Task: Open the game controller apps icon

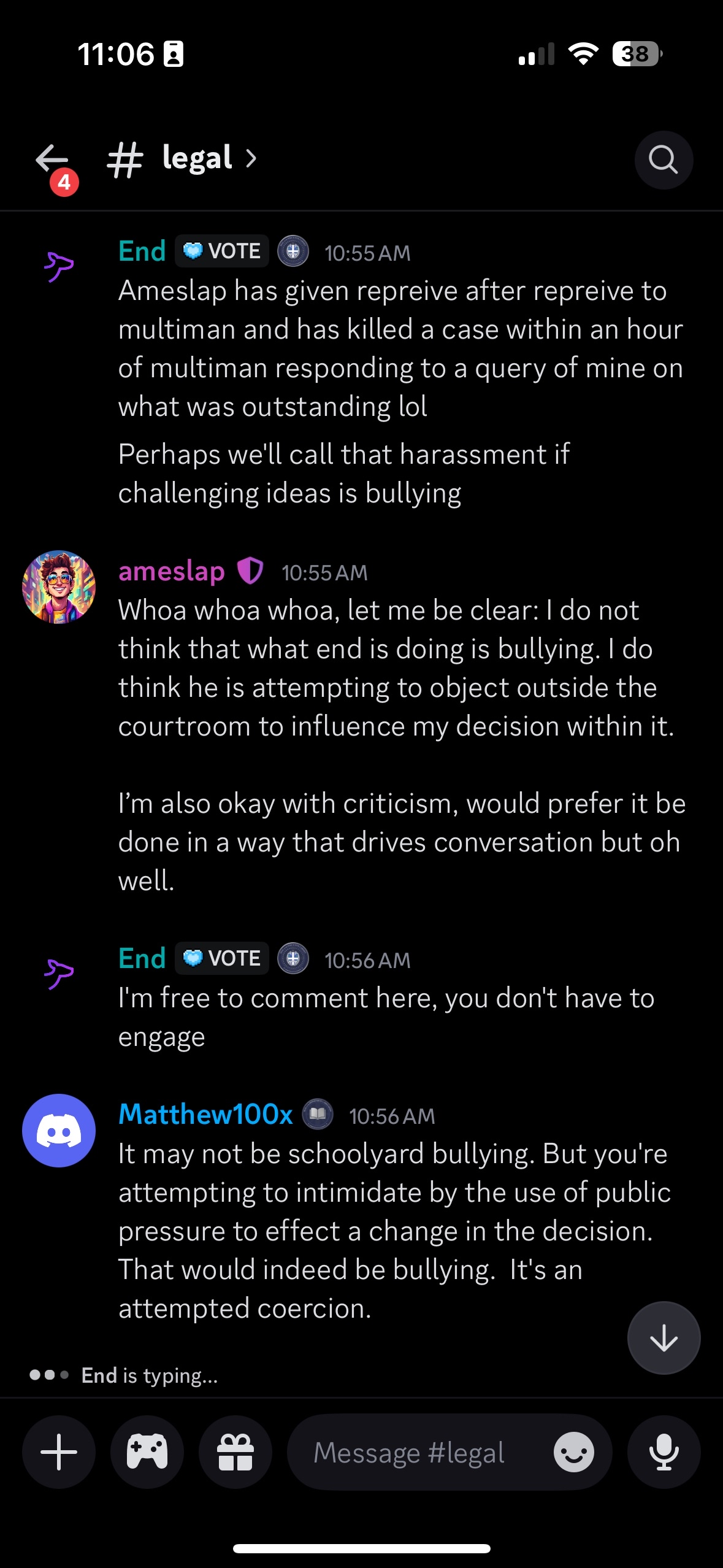Action: click(147, 1452)
